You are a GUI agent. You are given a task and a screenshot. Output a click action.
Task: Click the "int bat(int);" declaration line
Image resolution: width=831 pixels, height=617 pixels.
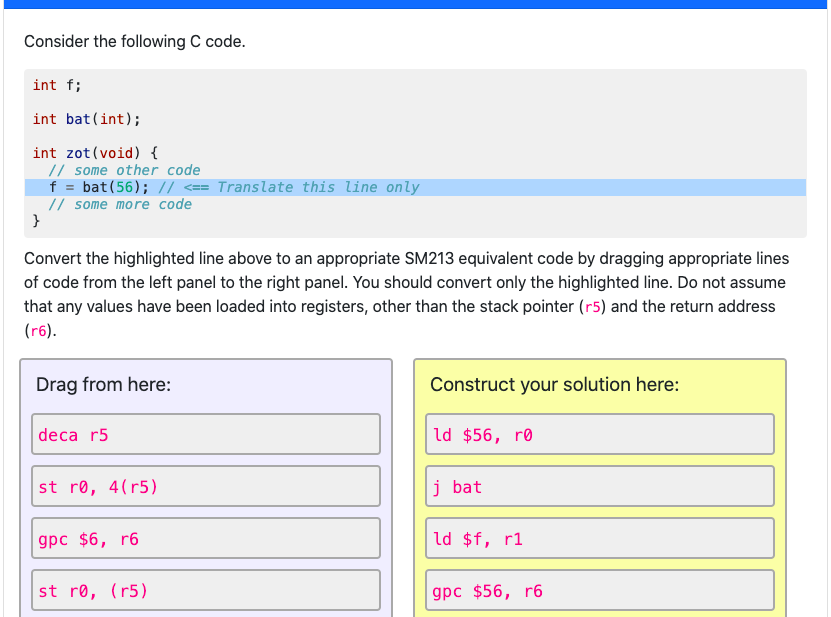point(86,119)
